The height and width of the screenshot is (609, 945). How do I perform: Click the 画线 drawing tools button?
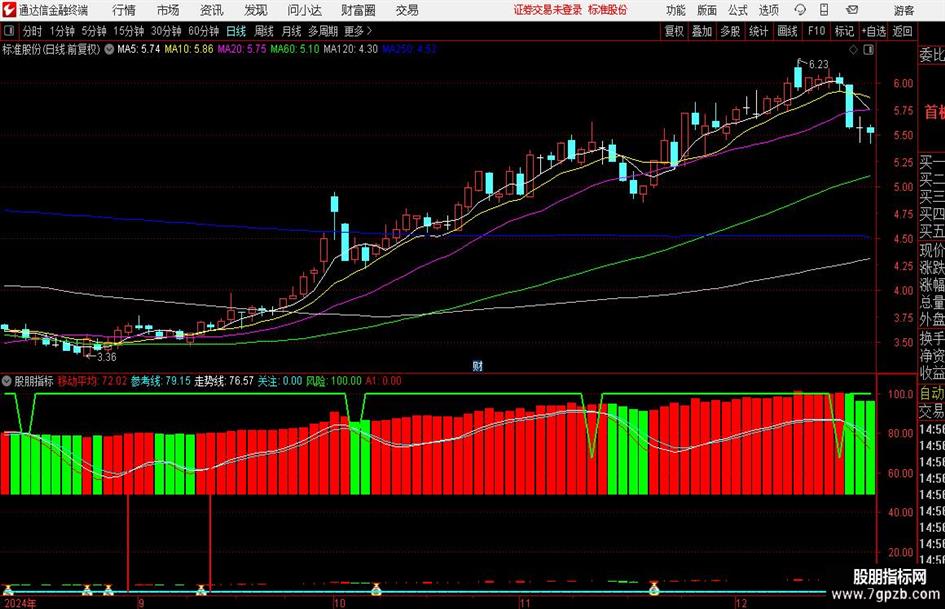coord(787,31)
